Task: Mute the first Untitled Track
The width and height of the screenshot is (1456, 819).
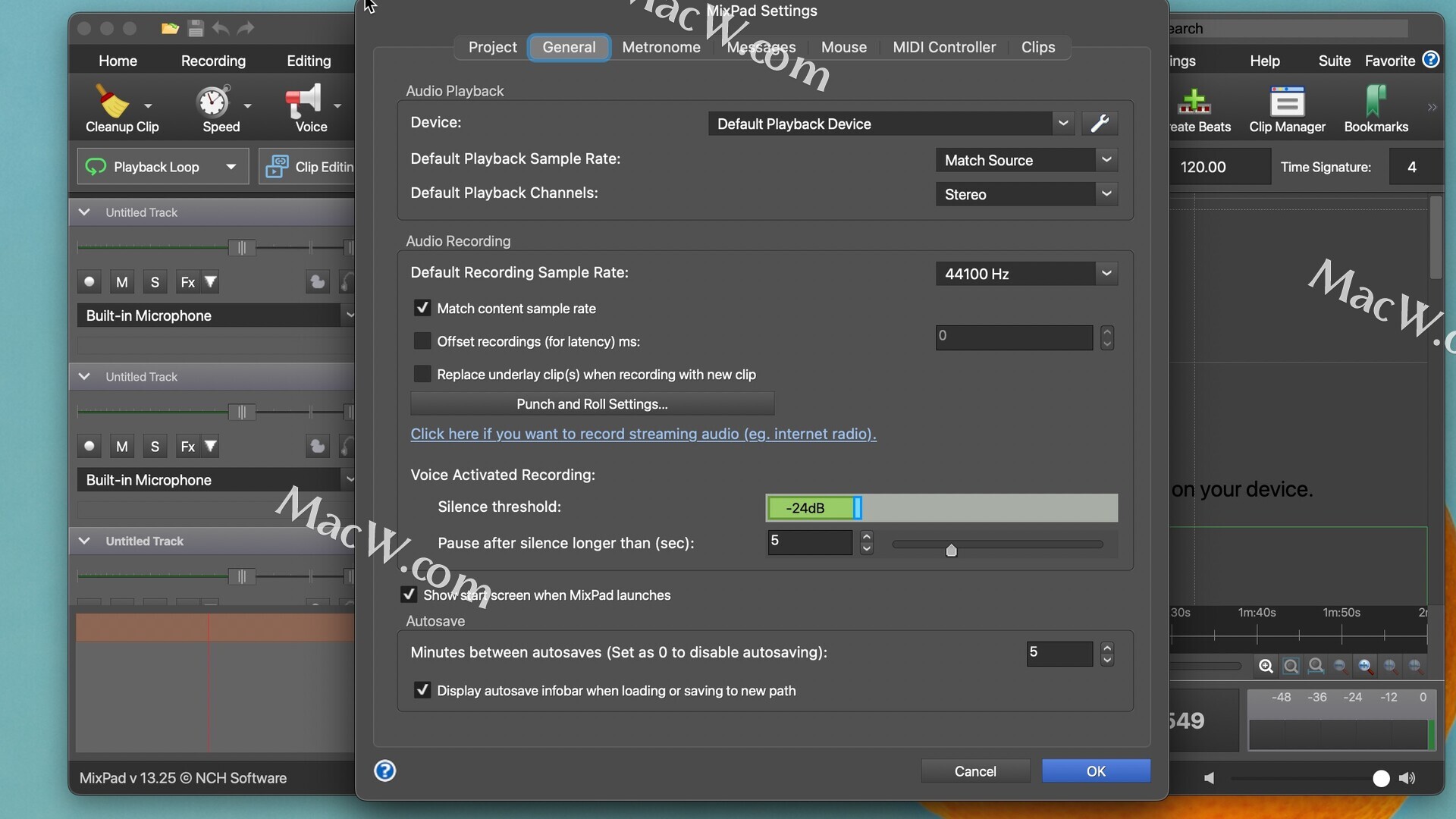Action: (x=122, y=283)
